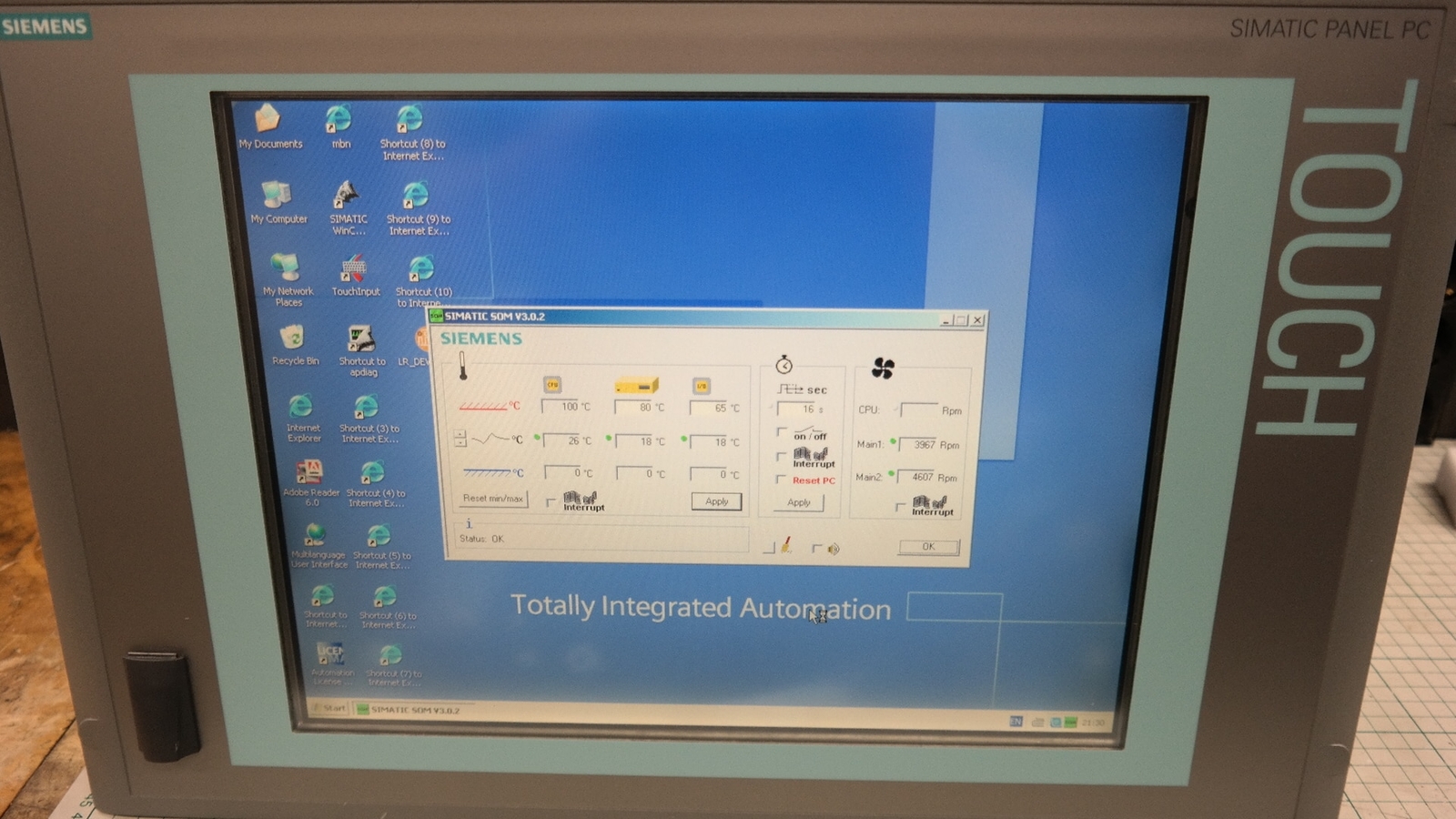Enable fan Interrupt checkbox
Viewport: 1456px width, 819px height.
tap(901, 506)
